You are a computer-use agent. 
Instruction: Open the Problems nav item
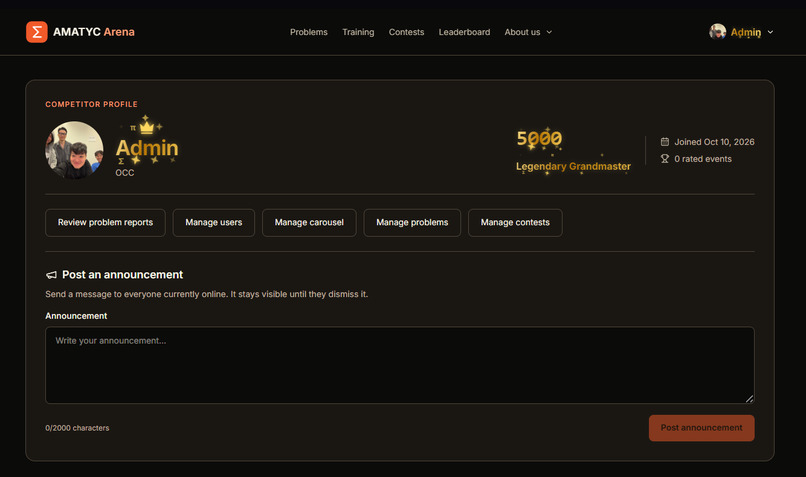point(308,32)
